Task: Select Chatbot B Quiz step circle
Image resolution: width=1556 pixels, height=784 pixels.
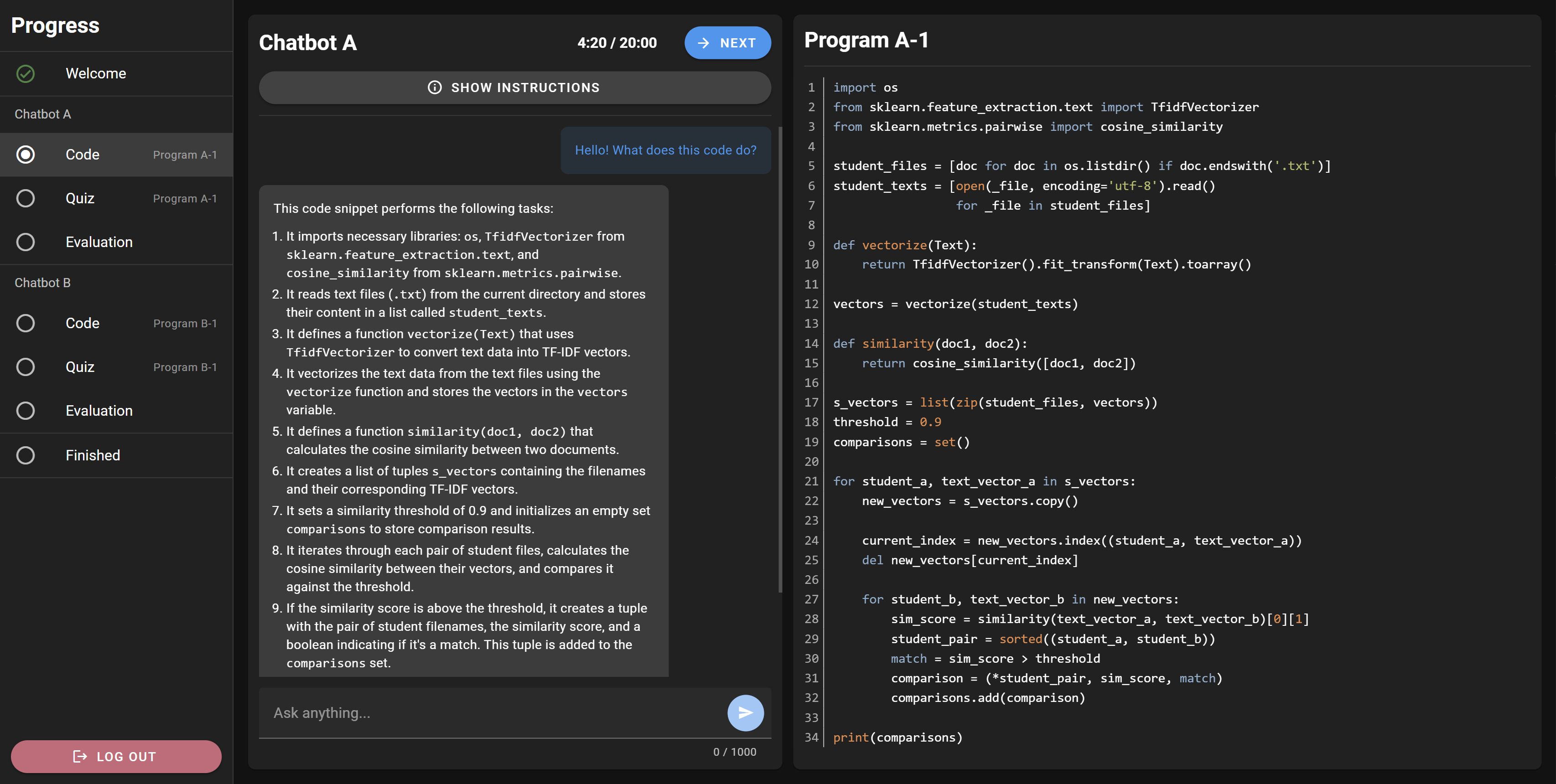Action: click(26, 367)
